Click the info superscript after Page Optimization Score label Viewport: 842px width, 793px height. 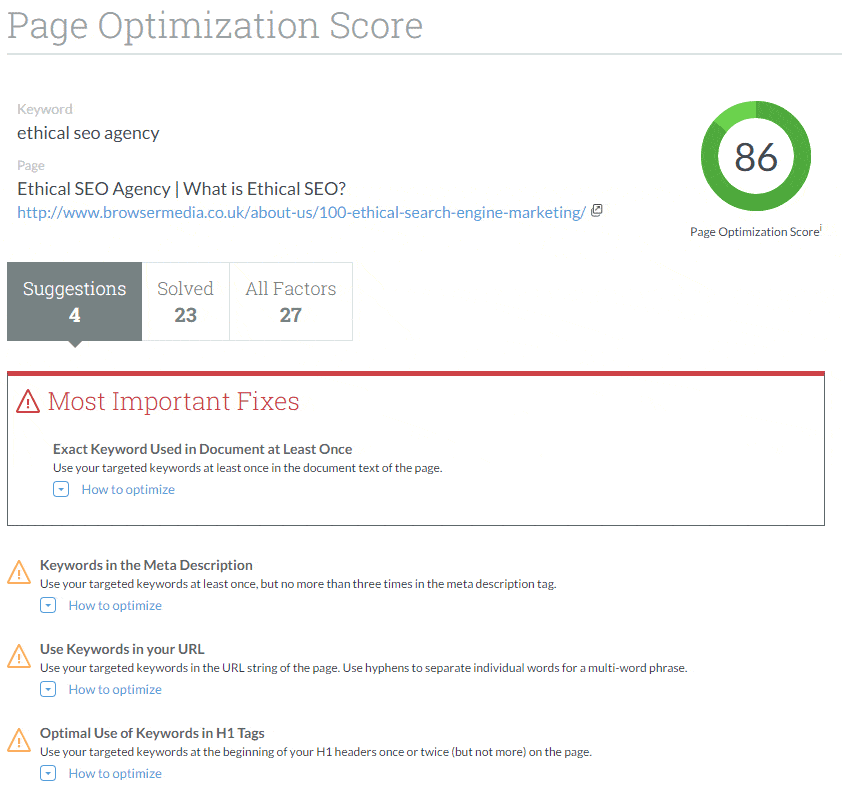click(821, 228)
